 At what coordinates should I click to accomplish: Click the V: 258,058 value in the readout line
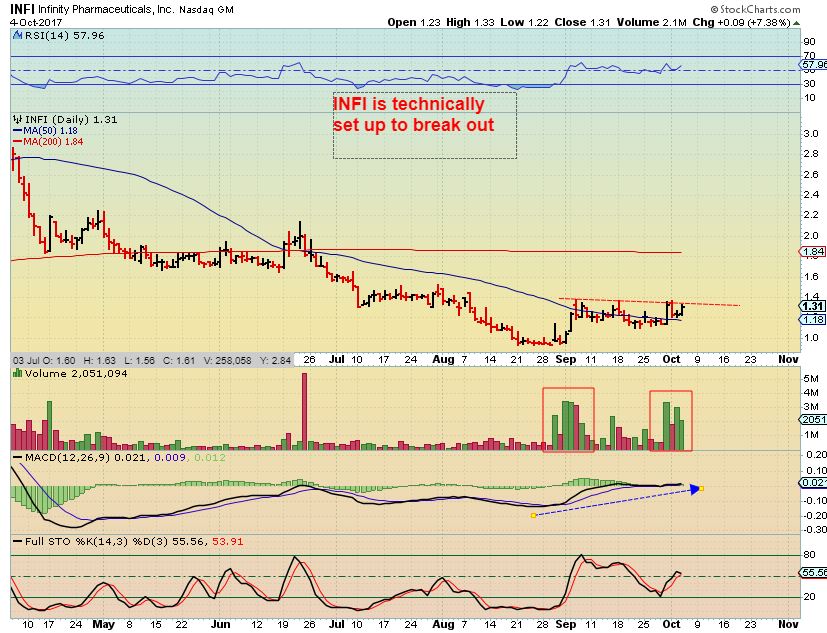[227, 360]
